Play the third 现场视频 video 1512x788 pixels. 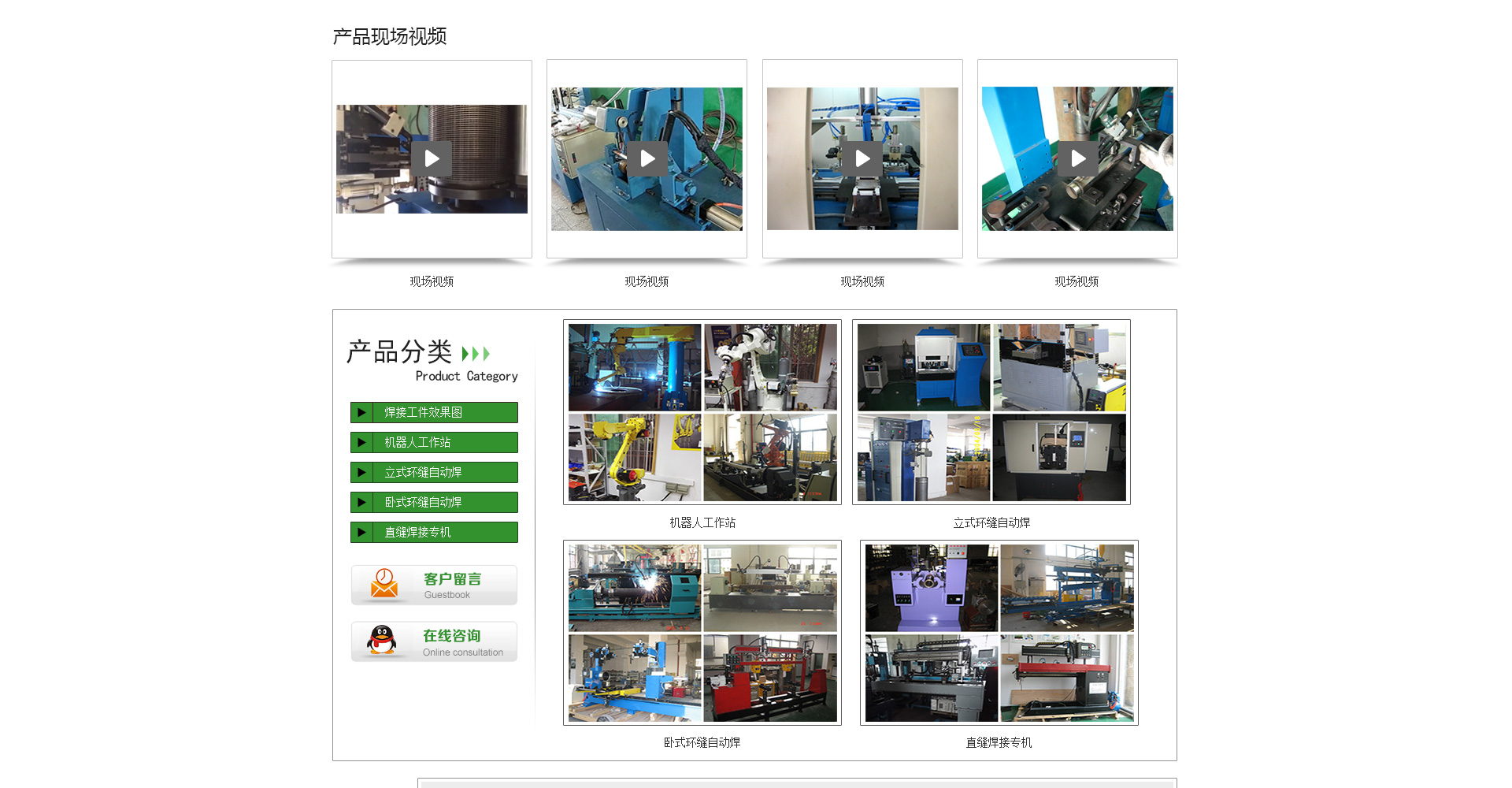(x=862, y=159)
